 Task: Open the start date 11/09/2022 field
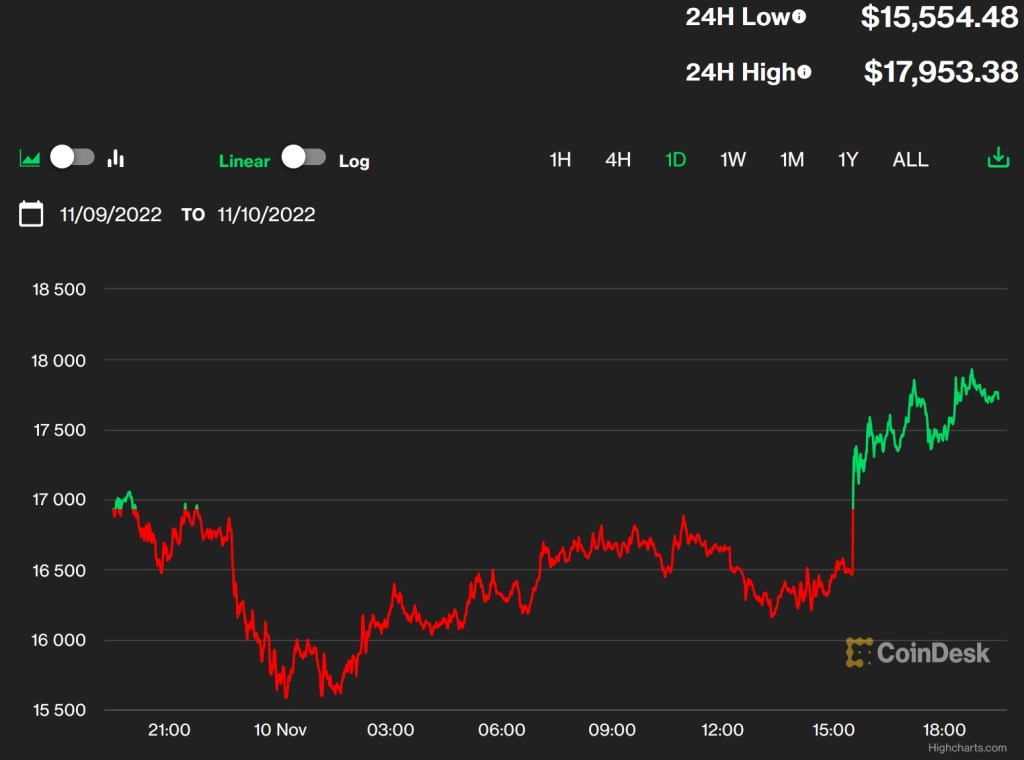pyautogui.click(x=110, y=215)
